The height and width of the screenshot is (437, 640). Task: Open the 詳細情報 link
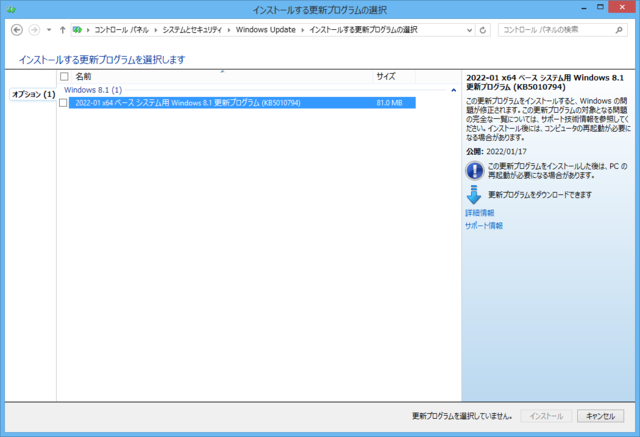pos(480,213)
